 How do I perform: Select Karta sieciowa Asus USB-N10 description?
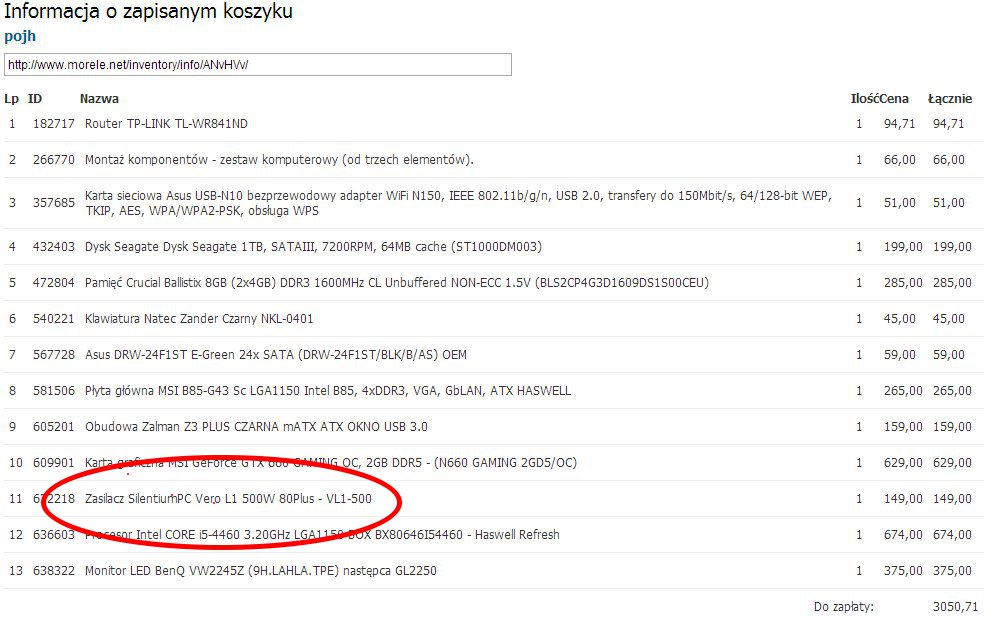[x=458, y=203]
